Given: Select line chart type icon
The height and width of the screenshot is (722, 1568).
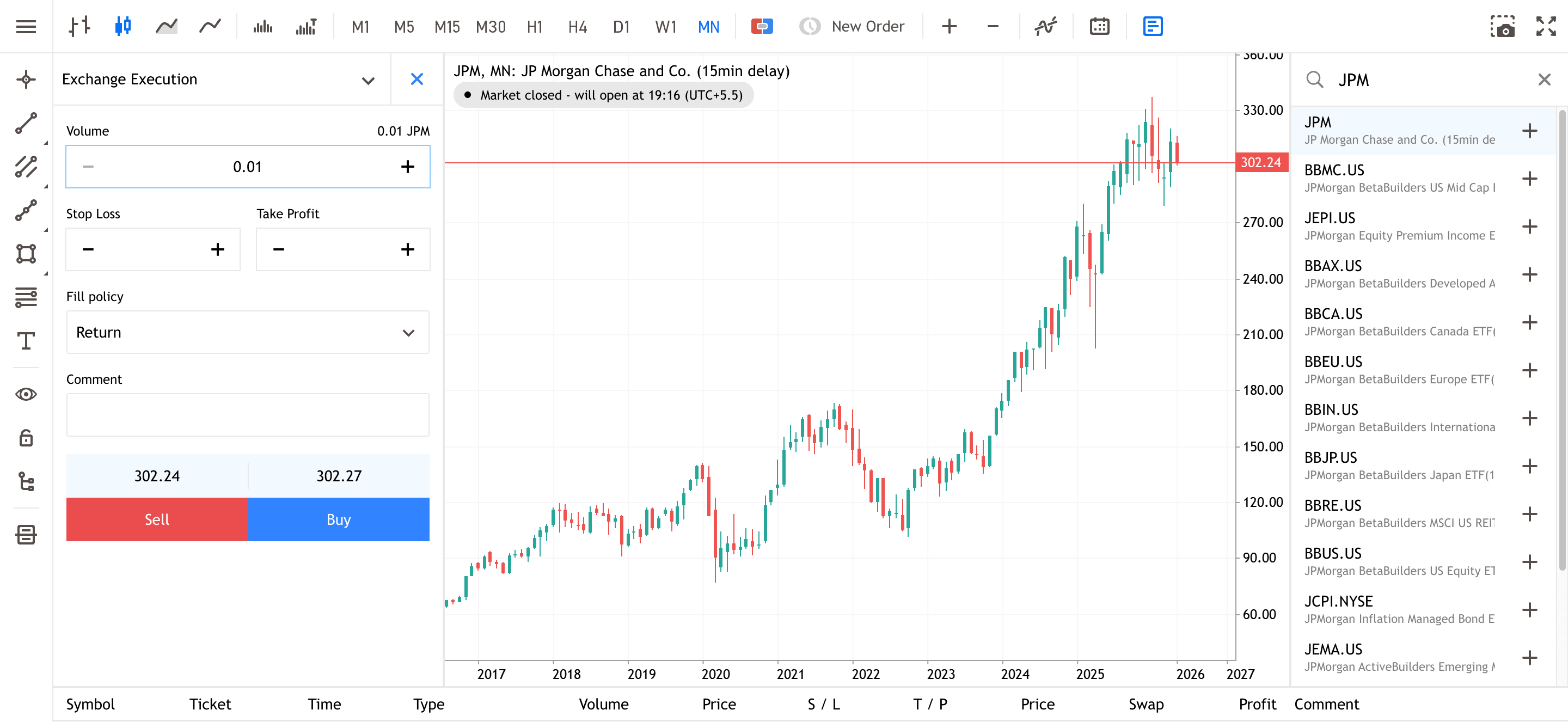Looking at the screenshot, I should click(x=210, y=26).
